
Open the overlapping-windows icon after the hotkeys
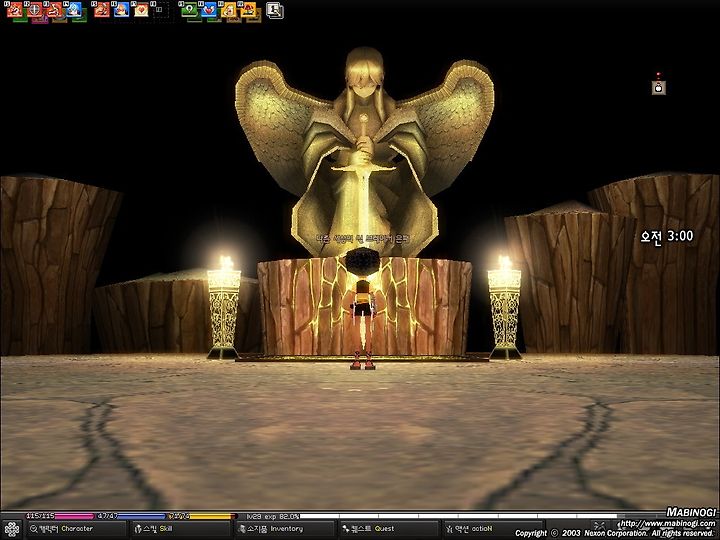(x=275, y=10)
